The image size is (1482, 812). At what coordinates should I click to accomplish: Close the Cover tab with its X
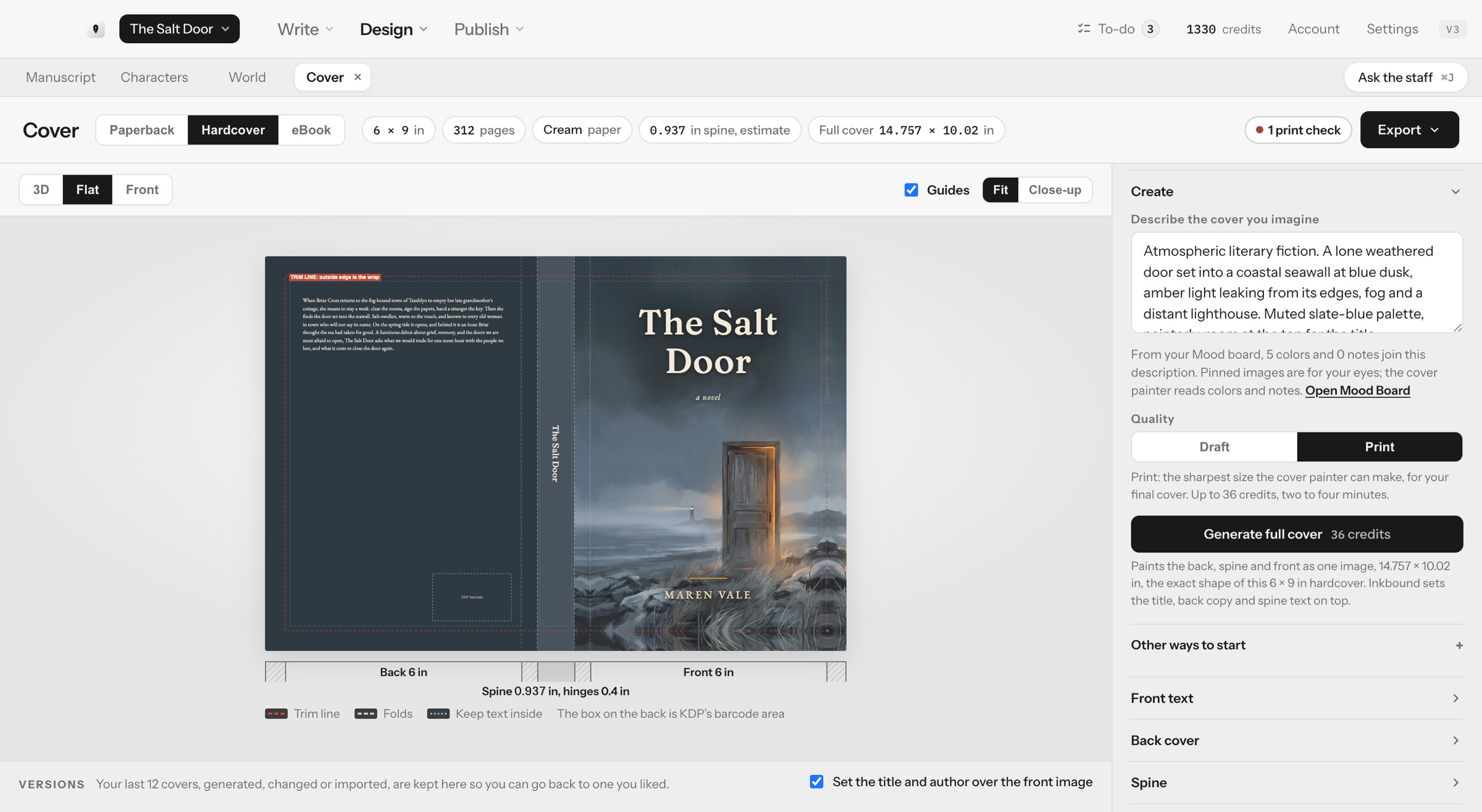click(358, 77)
